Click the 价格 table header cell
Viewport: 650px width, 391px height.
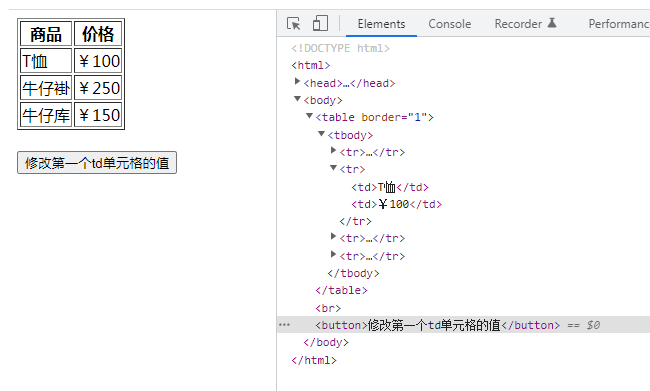98,34
